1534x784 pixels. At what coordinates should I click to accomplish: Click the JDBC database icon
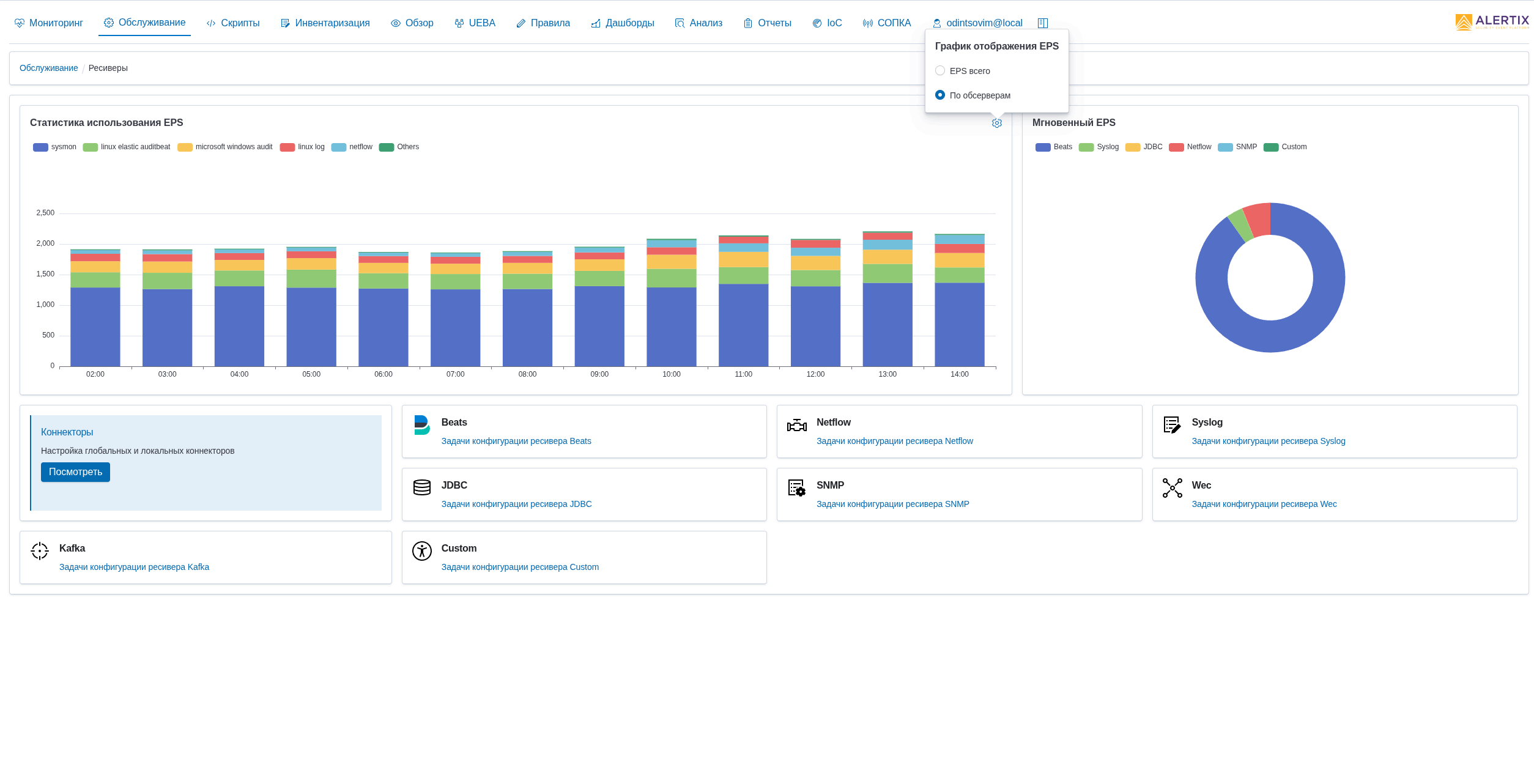tap(422, 487)
